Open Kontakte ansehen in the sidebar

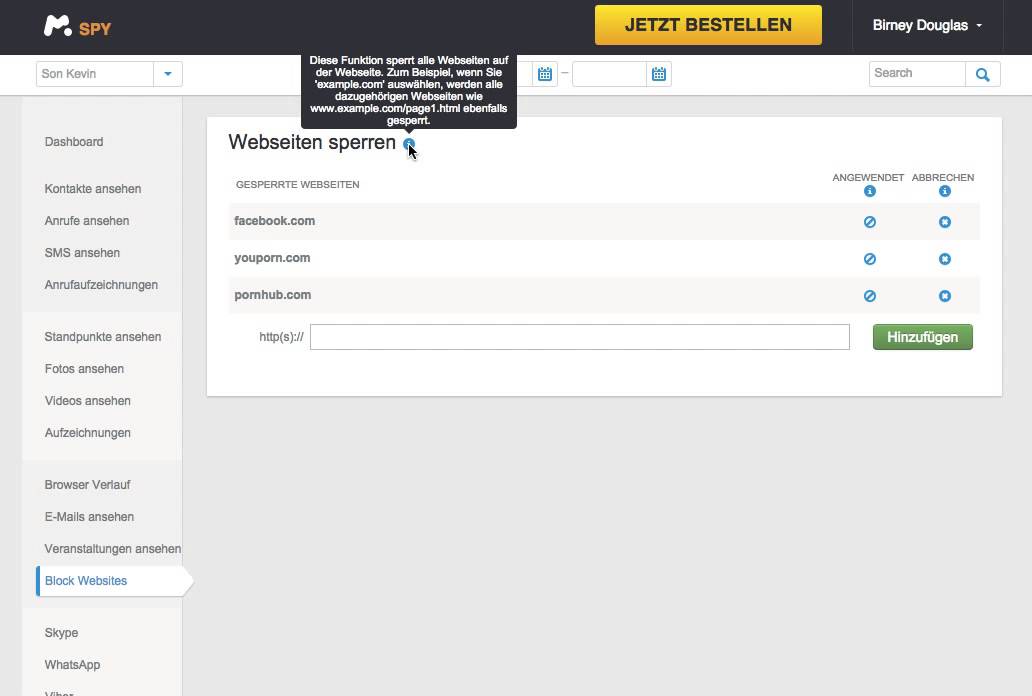pos(93,189)
